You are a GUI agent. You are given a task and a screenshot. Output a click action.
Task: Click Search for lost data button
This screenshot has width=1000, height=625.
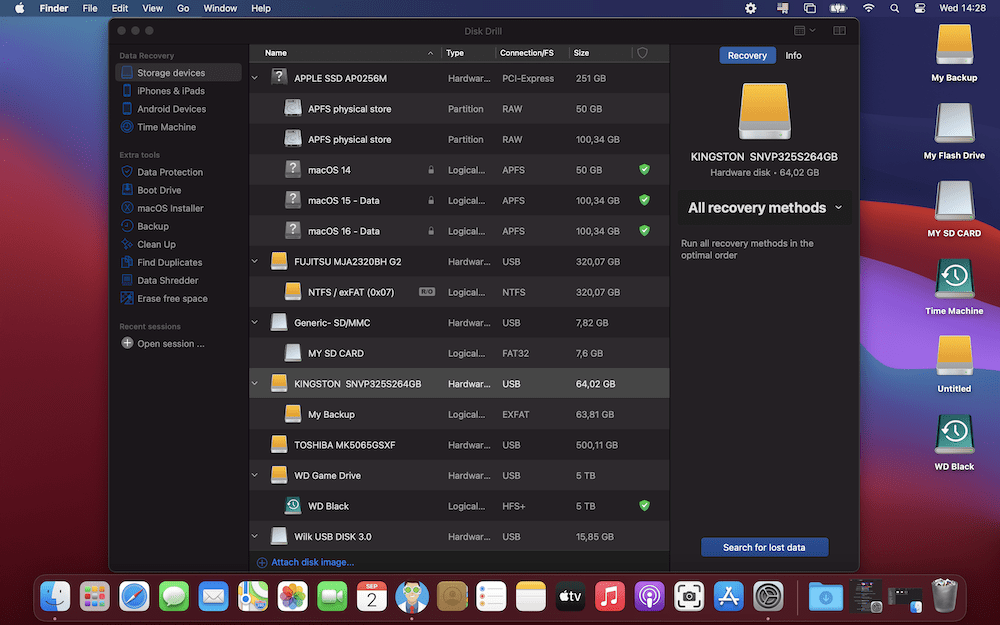tap(765, 547)
